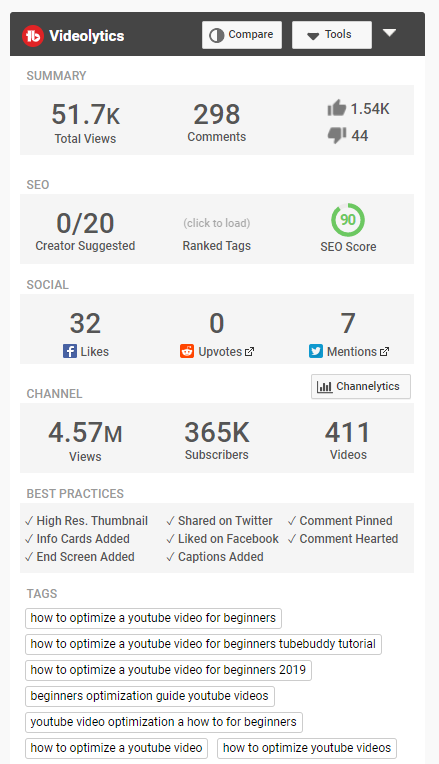
Task: Click the 0/20 Creator Suggested stat
Action: click(85, 231)
